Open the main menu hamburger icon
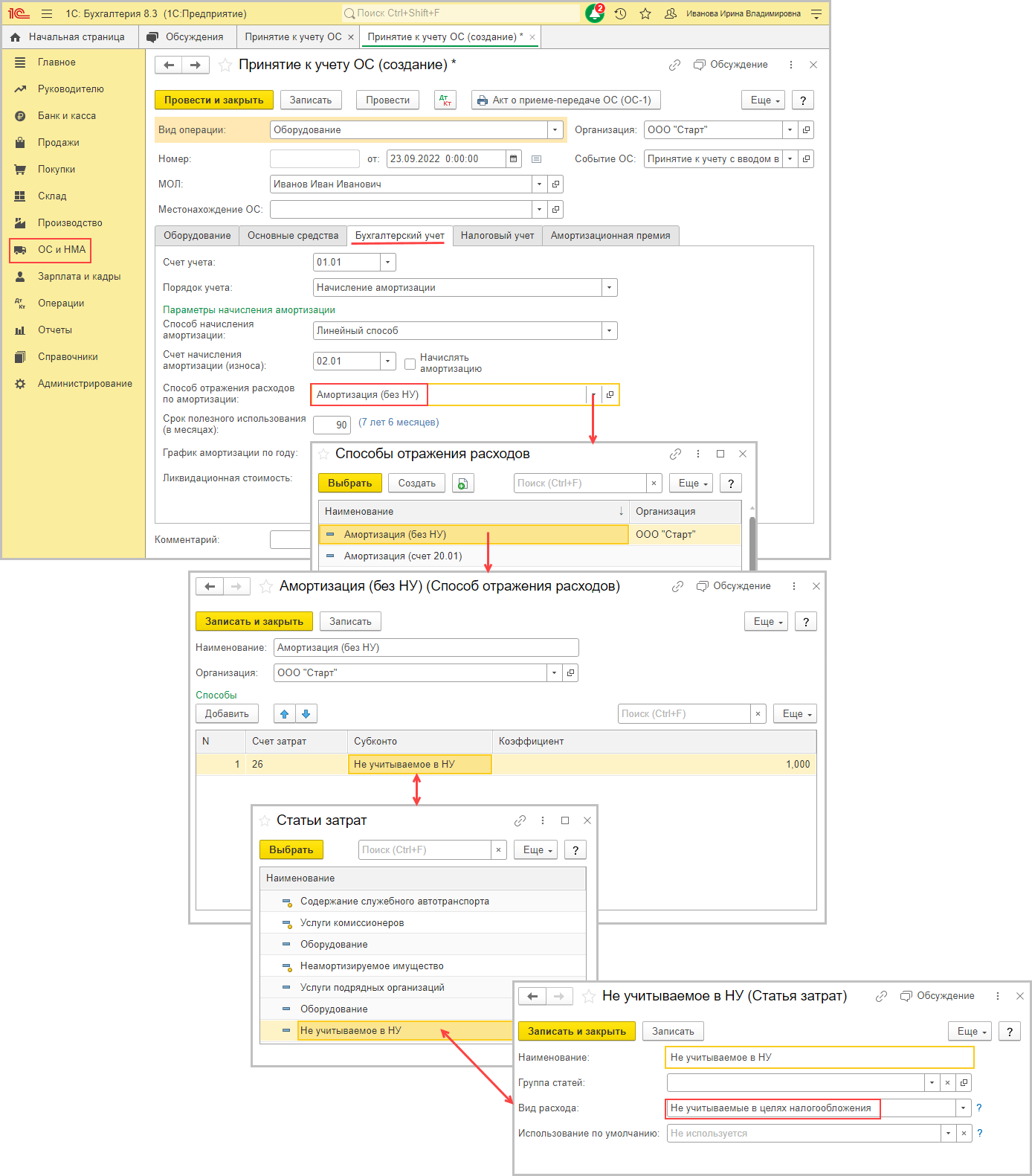This screenshot has width=1032, height=1176. tap(47, 13)
